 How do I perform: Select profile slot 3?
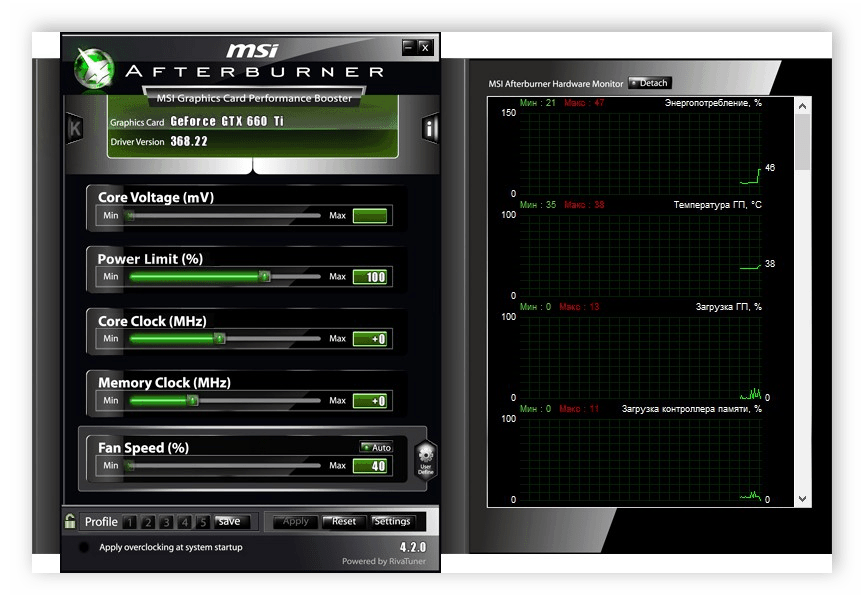[166, 522]
